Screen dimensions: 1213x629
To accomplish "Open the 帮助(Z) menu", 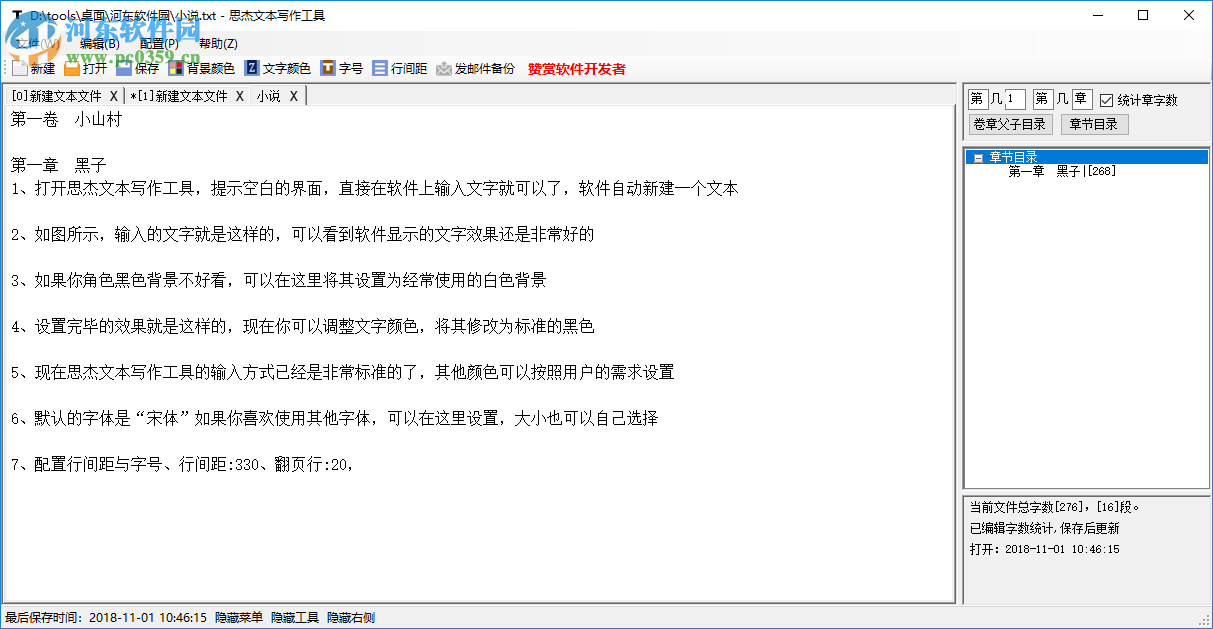I will (x=218, y=43).
